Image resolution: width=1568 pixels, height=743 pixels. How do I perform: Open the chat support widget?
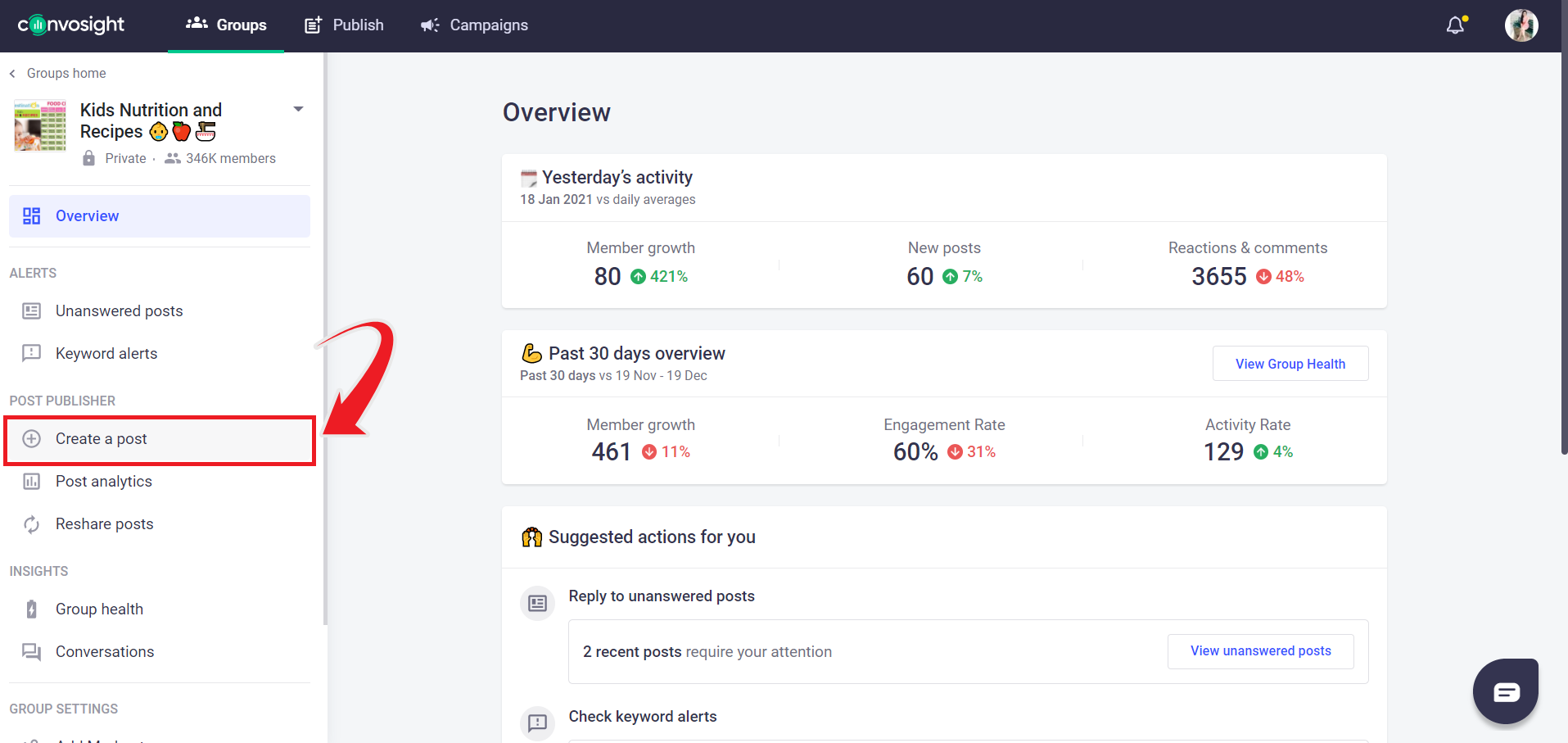pyautogui.click(x=1506, y=691)
